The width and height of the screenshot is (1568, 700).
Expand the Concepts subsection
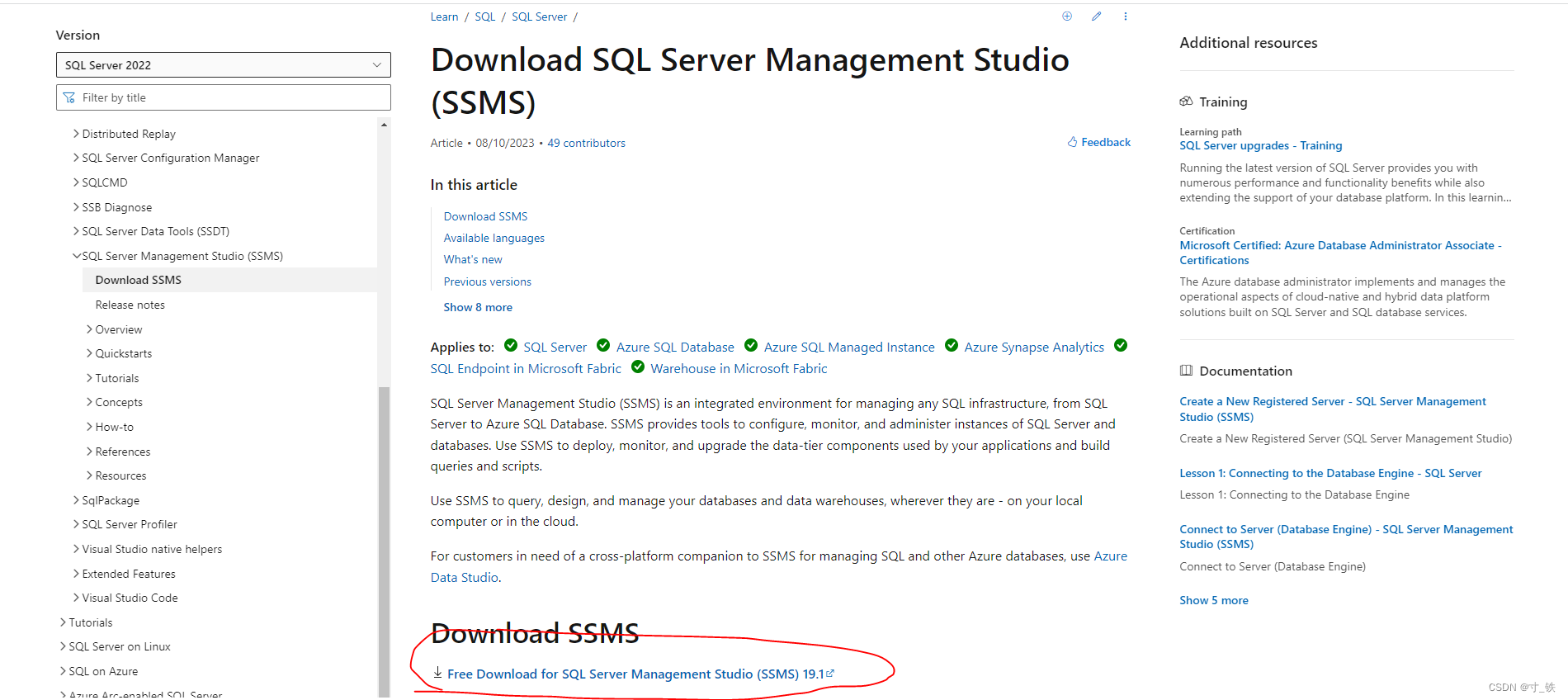point(89,402)
